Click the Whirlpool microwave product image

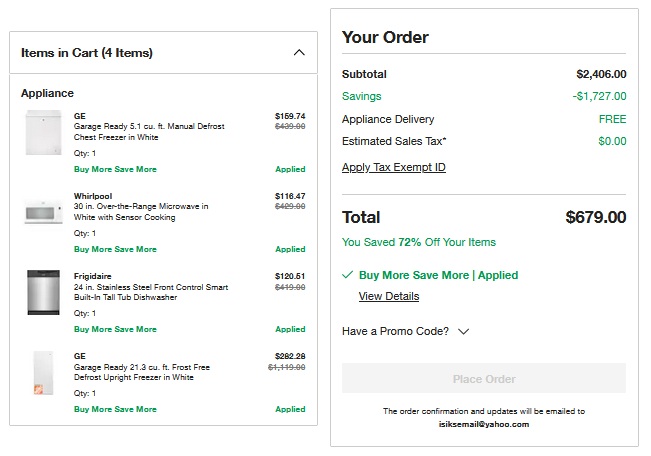pyautogui.click(x=44, y=212)
